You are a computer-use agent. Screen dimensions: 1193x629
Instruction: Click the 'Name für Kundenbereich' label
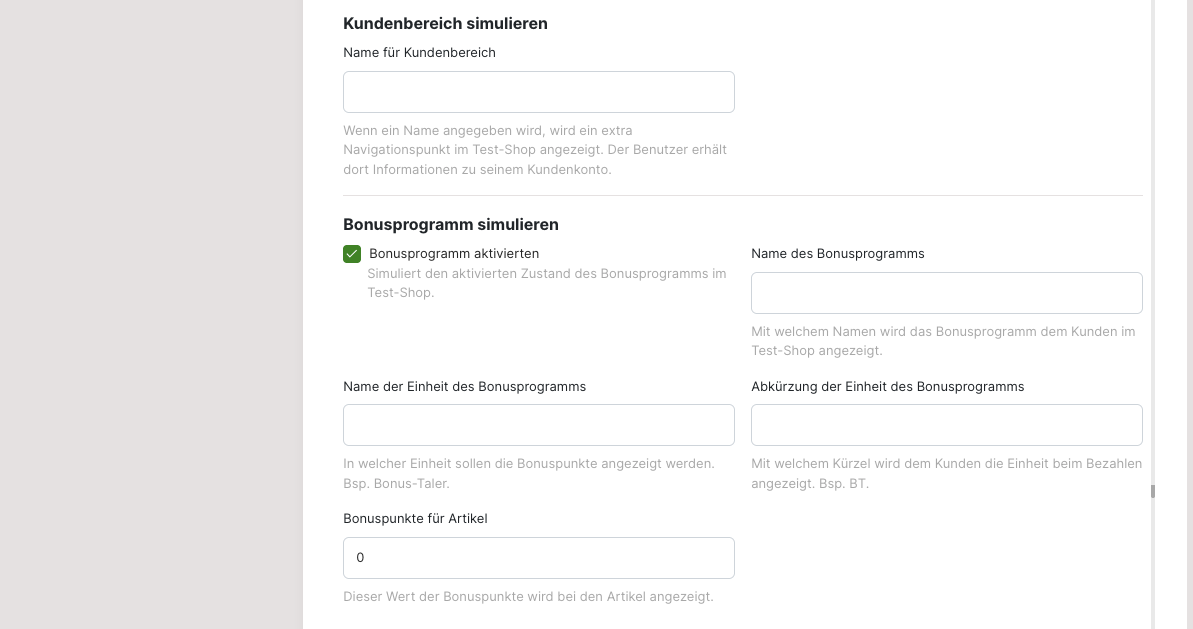[x=419, y=53]
